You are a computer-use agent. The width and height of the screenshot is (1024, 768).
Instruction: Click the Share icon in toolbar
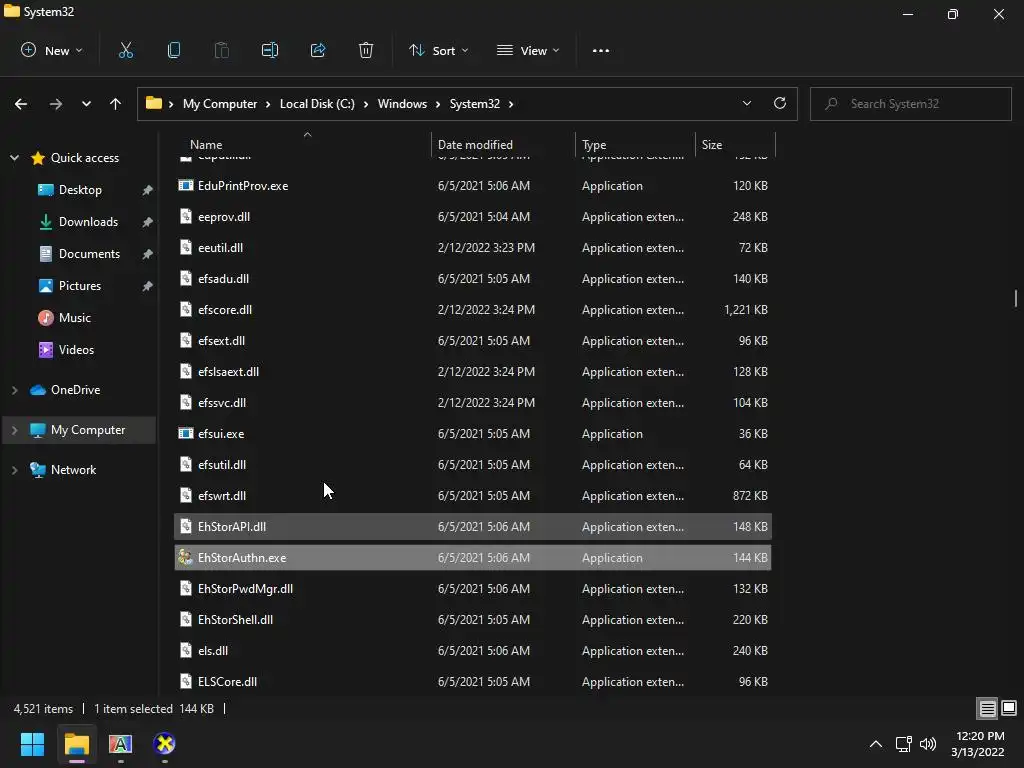coord(318,50)
